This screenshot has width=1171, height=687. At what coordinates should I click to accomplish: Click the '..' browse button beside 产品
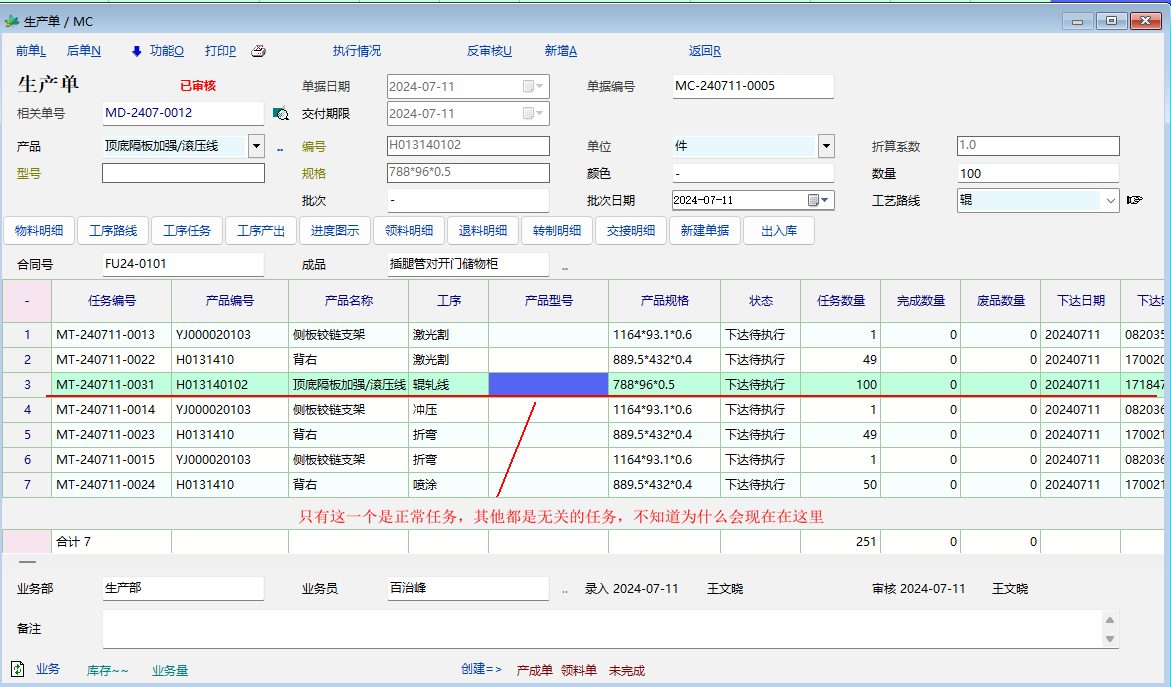(x=280, y=147)
